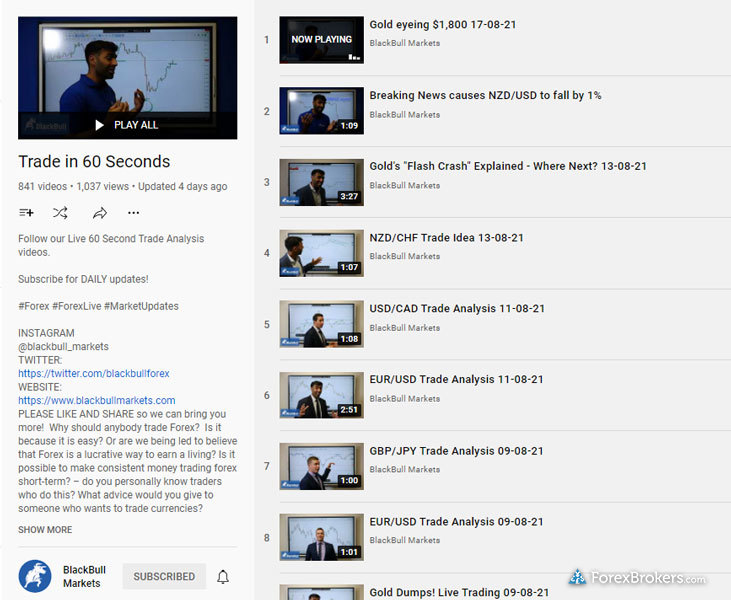Open the BlackBull Twitter link

click(94, 373)
